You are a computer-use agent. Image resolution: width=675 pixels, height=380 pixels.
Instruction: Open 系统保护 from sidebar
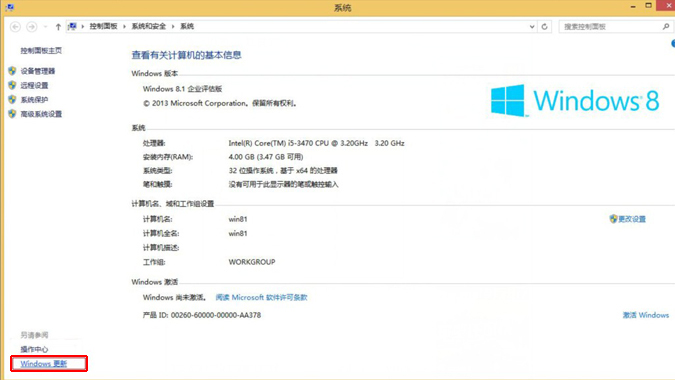click(34, 99)
